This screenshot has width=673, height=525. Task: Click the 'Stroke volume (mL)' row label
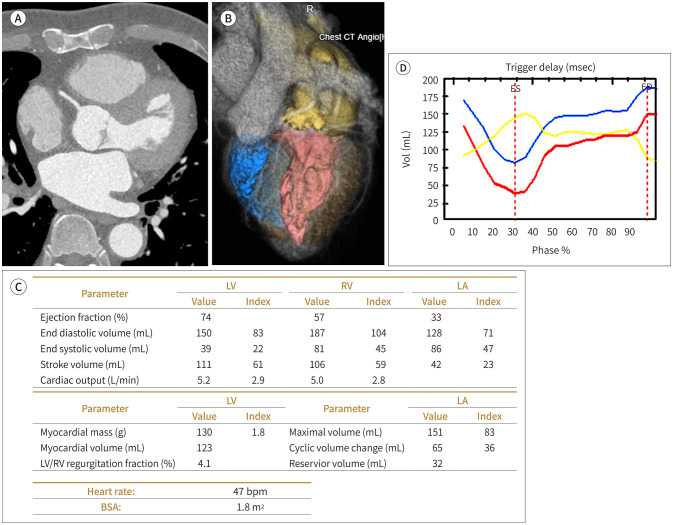pyautogui.click(x=82, y=364)
